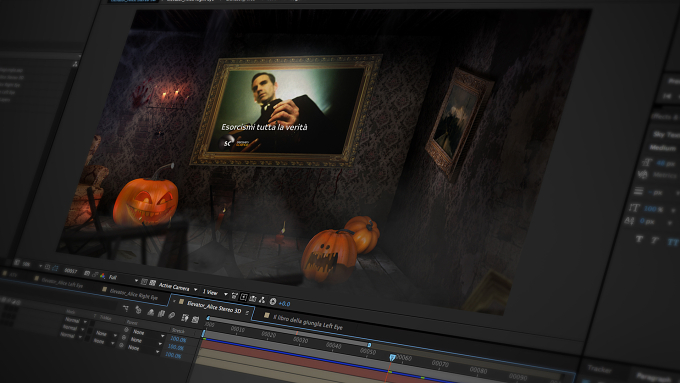Click the work area end handle
Viewport: 680px width, 383px height.
[x=369, y=345]
